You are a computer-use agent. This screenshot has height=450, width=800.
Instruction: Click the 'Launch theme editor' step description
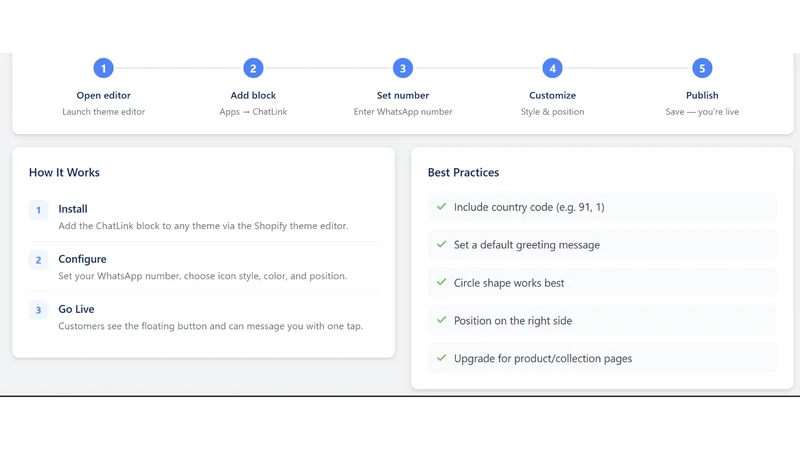pyautogui.click(x=104, y=112)
